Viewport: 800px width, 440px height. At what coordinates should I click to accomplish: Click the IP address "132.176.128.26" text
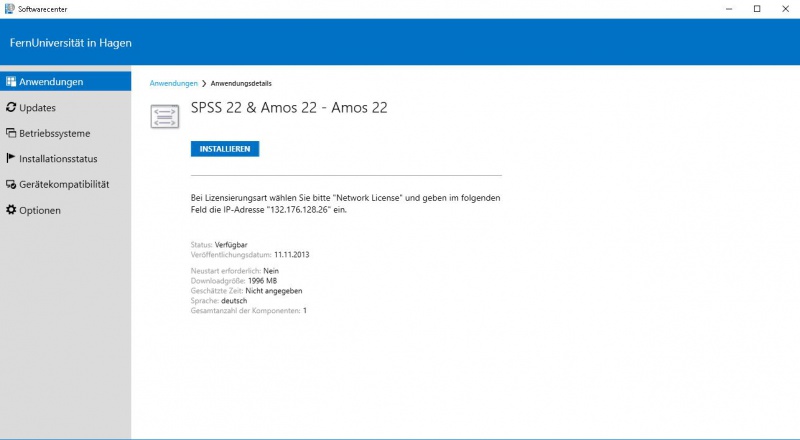pos(298,210)
